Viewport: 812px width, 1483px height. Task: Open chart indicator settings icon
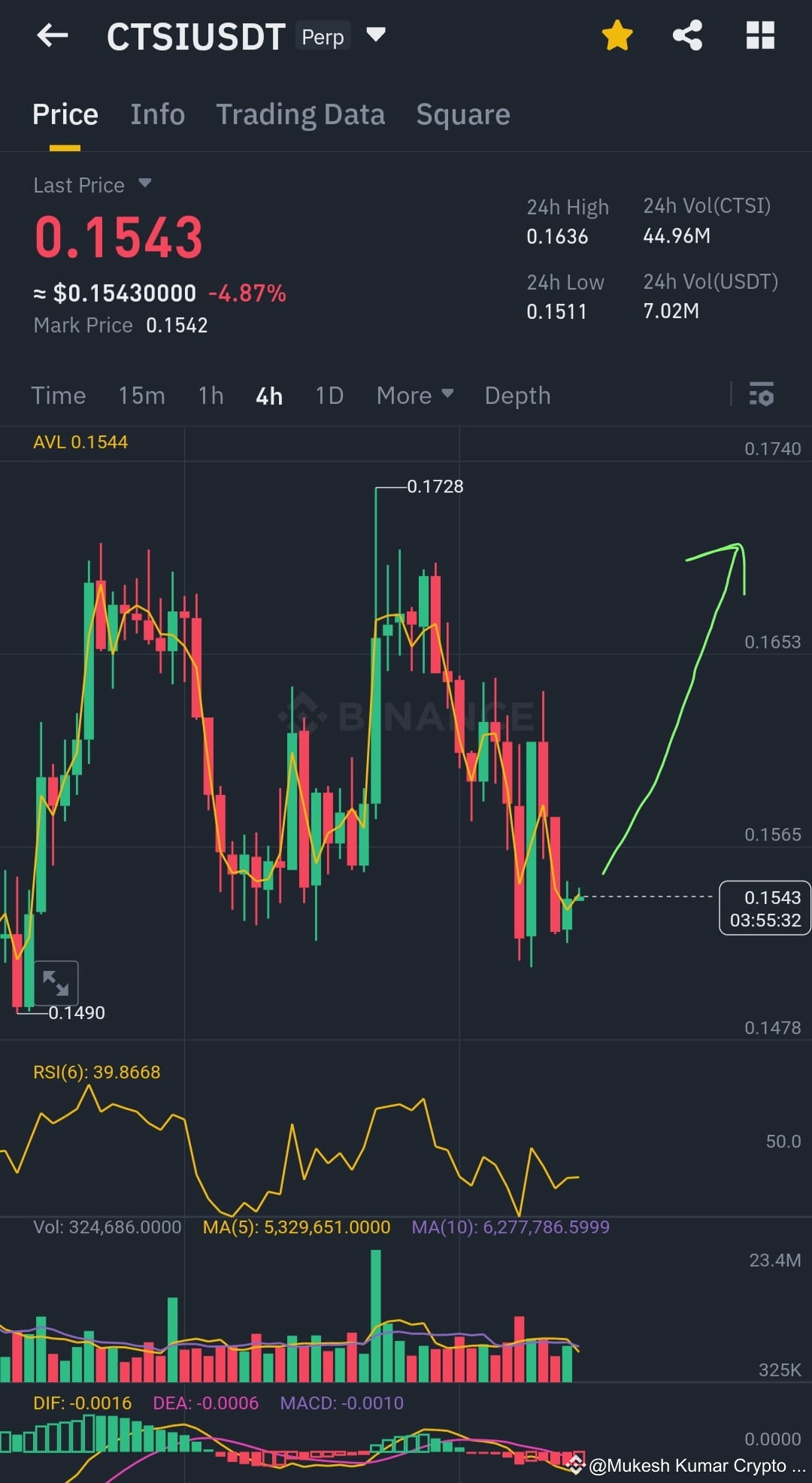(762, 394)
